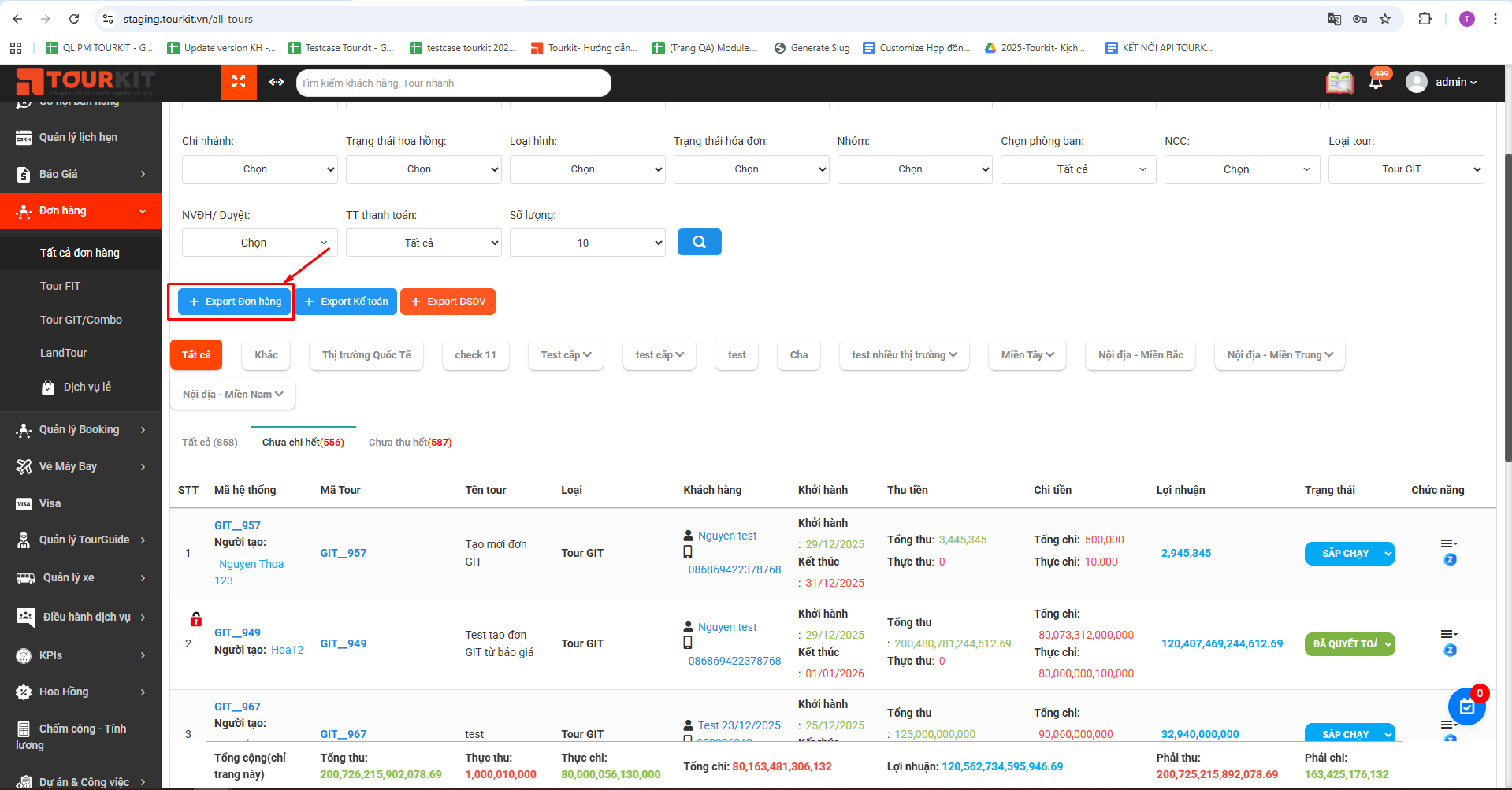The image size is (1512, 790).
Task: Open the notification bell icon
Action: point(1376,83)
